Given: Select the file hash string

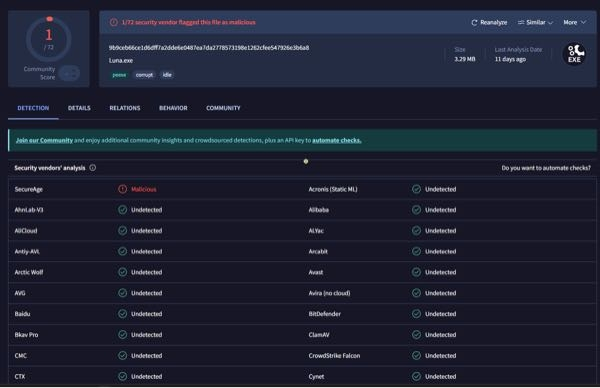Looking at the screenshot, I should [x=209, y=48].
